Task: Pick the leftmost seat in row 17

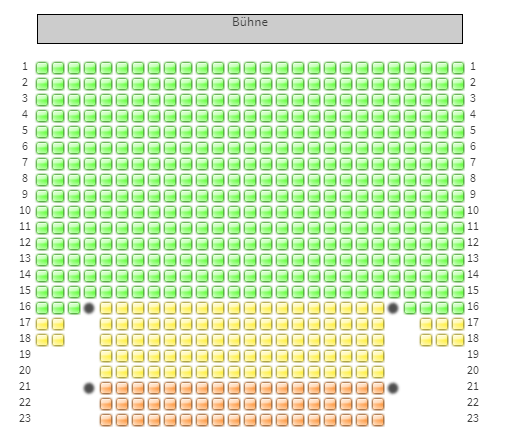Action: click(x=42, y=324)
